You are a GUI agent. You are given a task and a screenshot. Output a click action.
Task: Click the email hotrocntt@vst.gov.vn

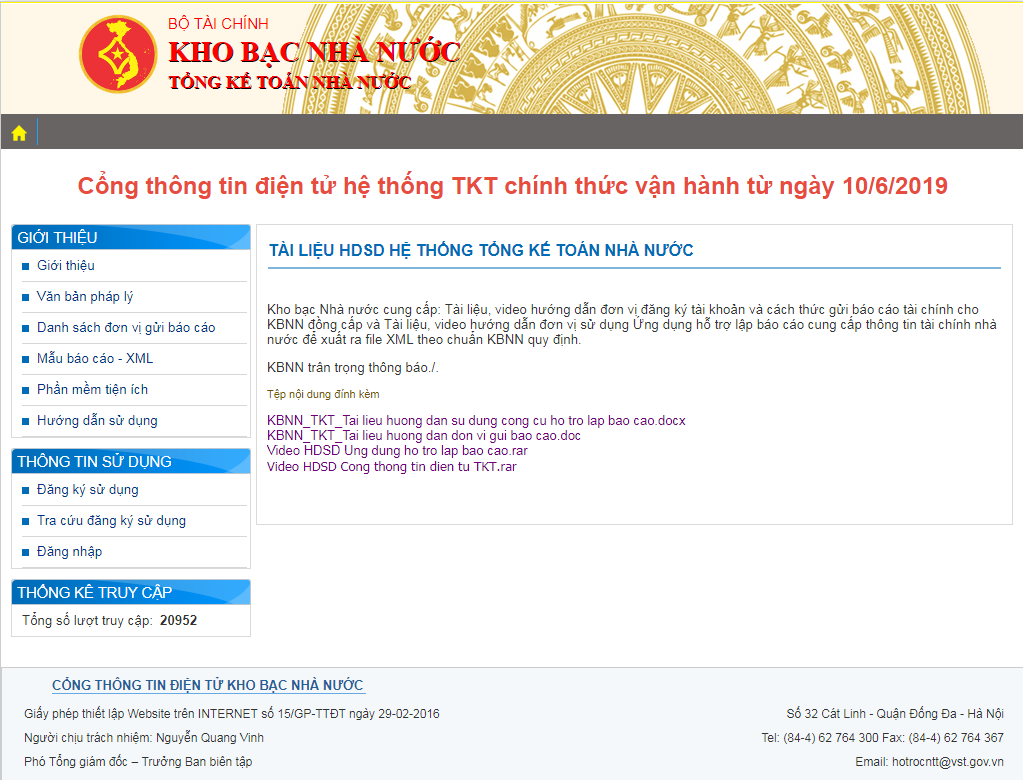(x=947, y=762)
